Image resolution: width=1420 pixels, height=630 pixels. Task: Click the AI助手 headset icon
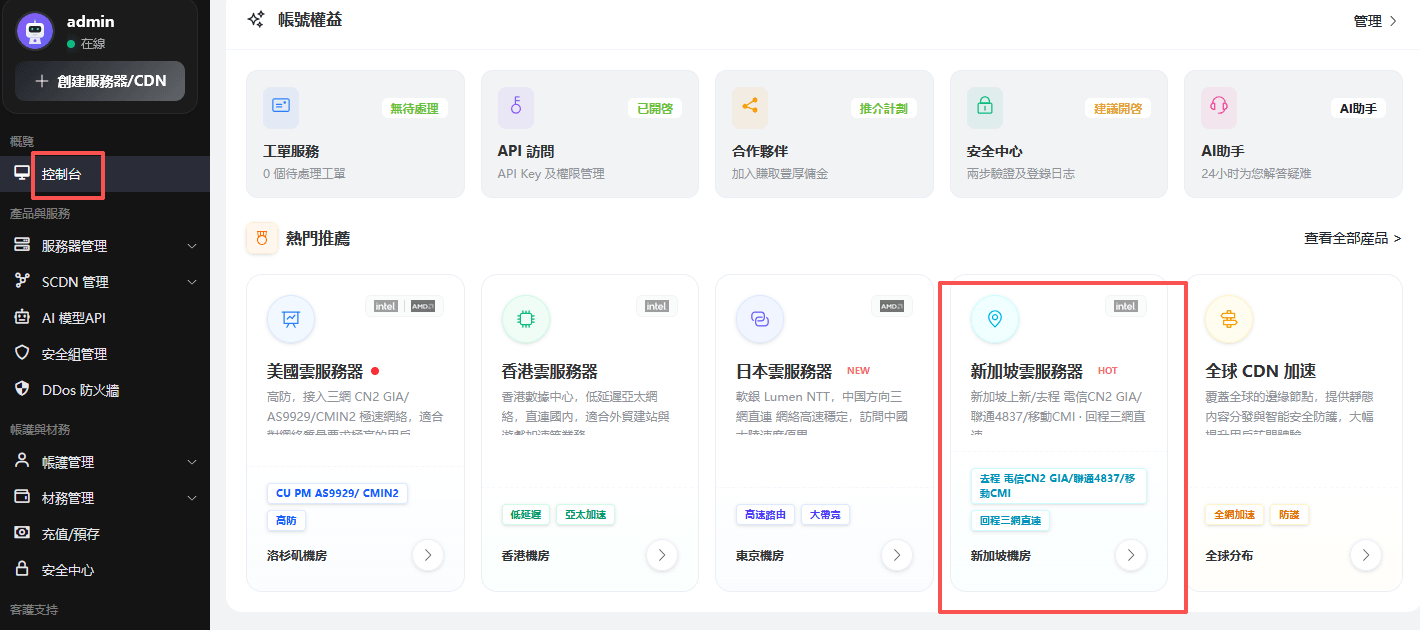(x=1219, y=107)
